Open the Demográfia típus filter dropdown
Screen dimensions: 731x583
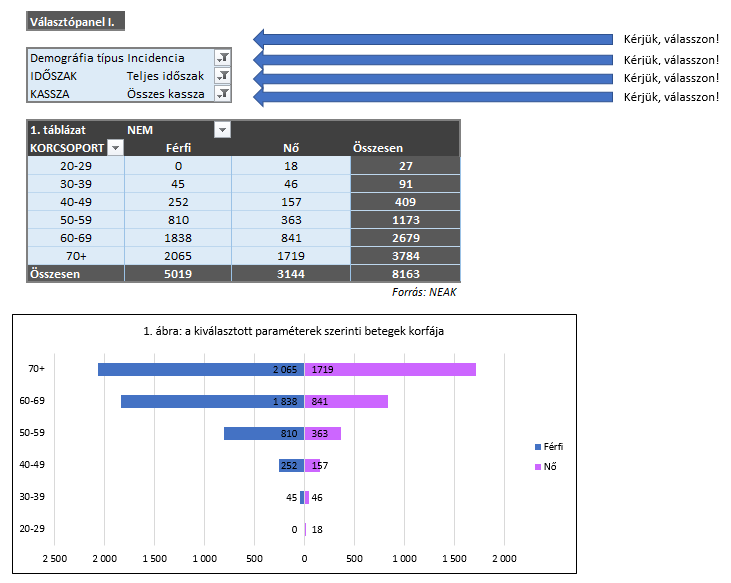(223, 58)
